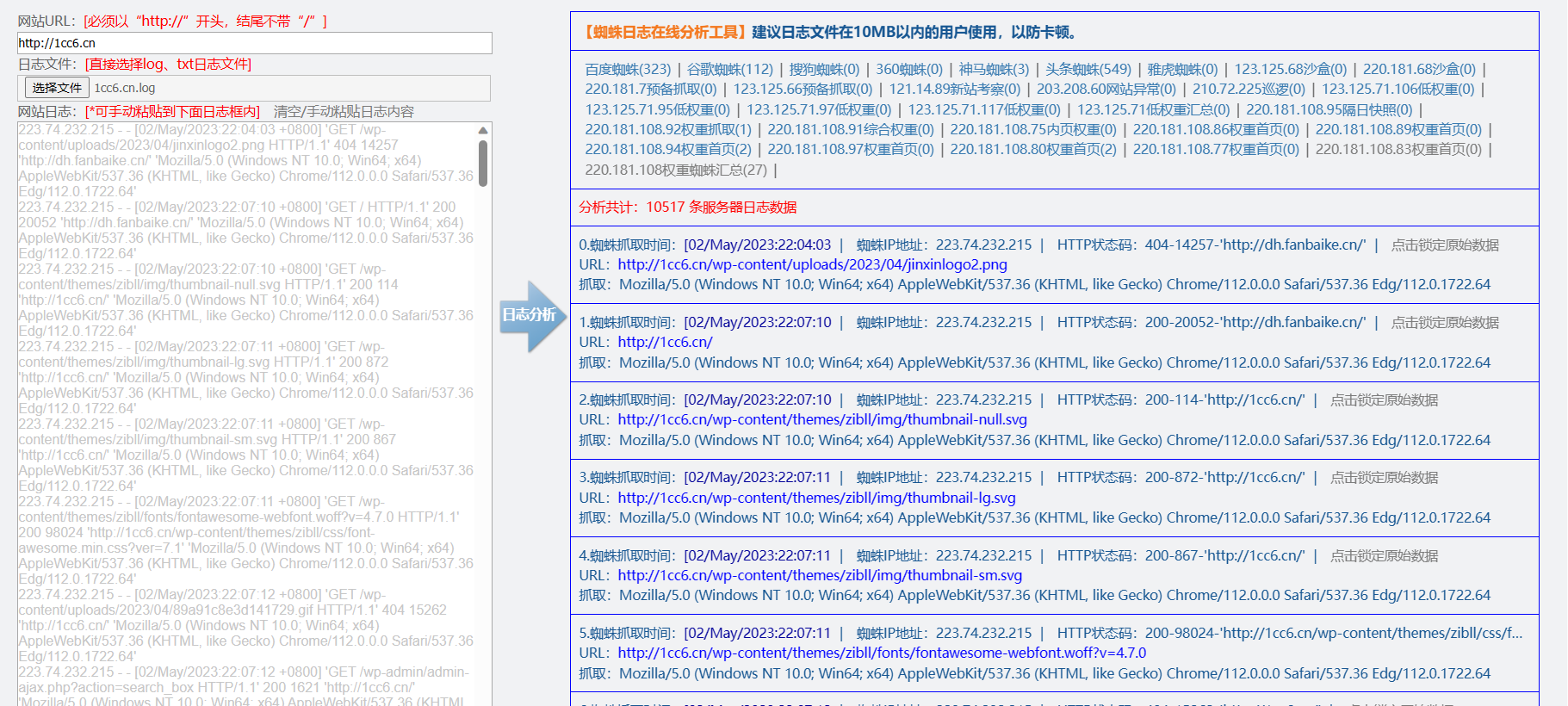Screen dimensions: 1568x706
Task: Click the 日志分析 arrow button
Action: (x=530, y=315)
